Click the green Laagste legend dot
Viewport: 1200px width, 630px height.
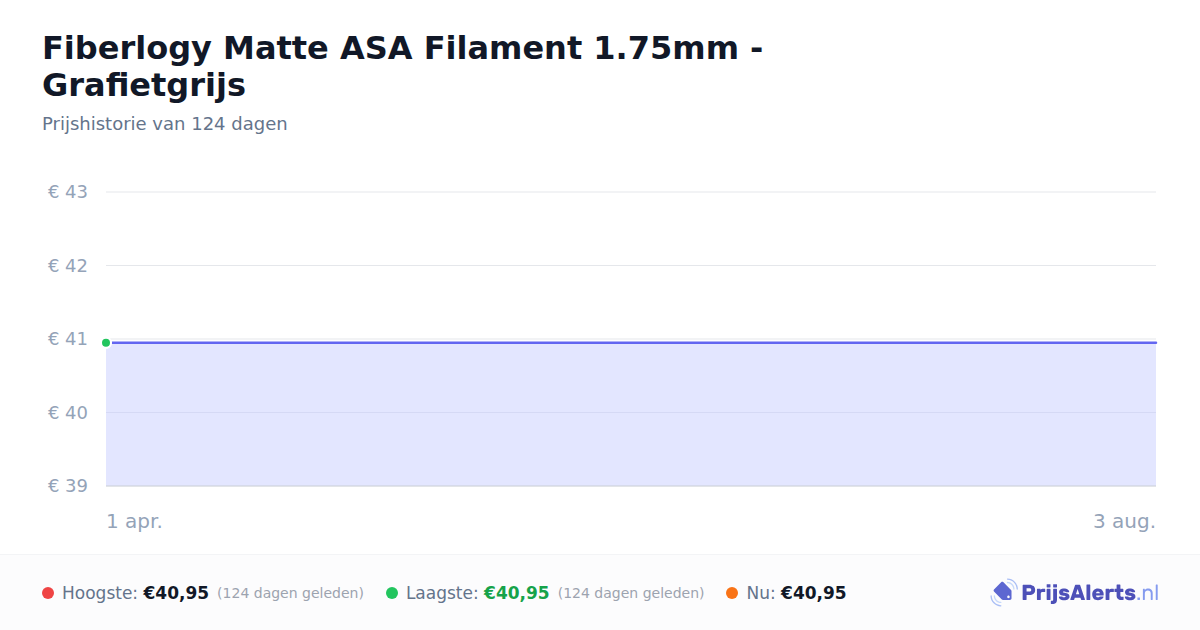[392, 593]
